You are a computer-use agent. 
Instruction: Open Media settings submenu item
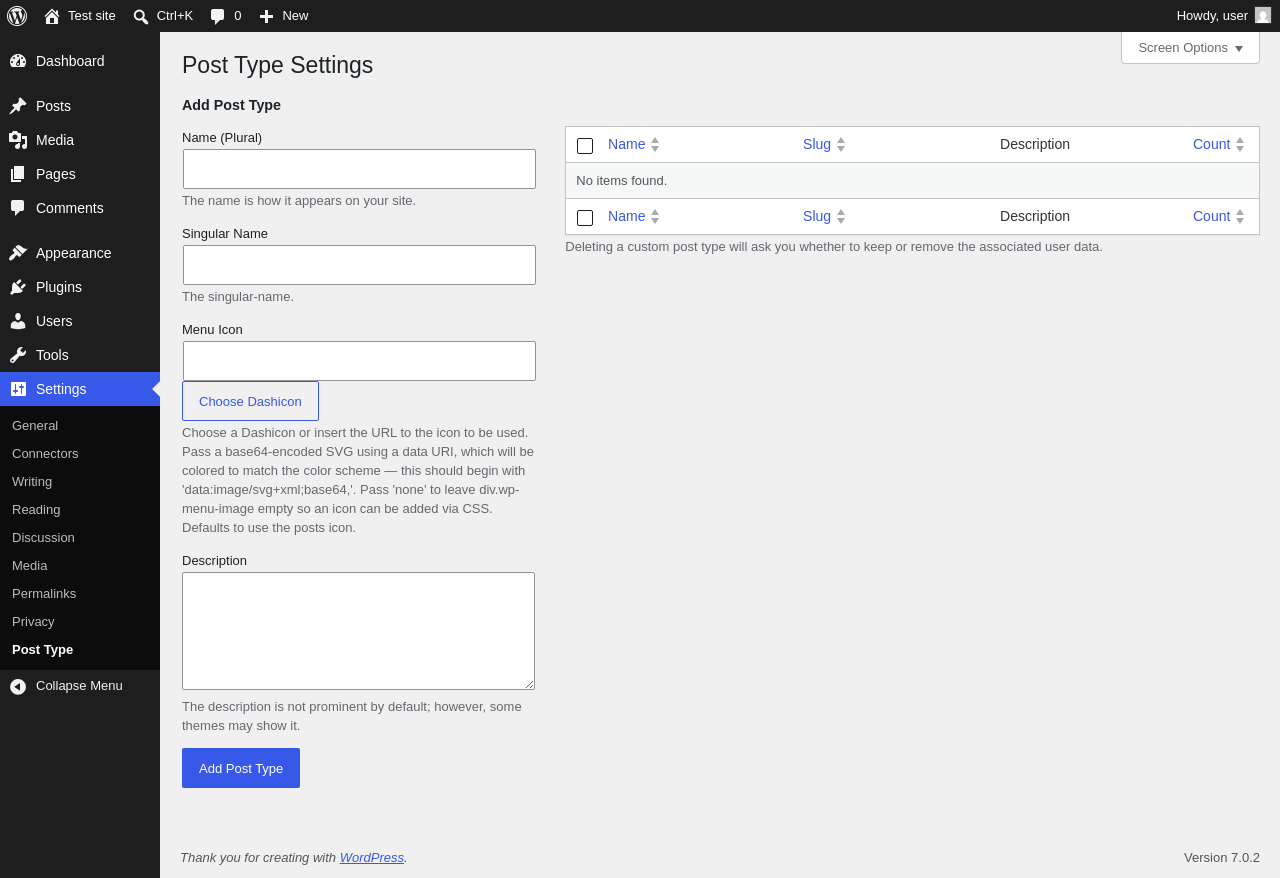coord(30,565)
